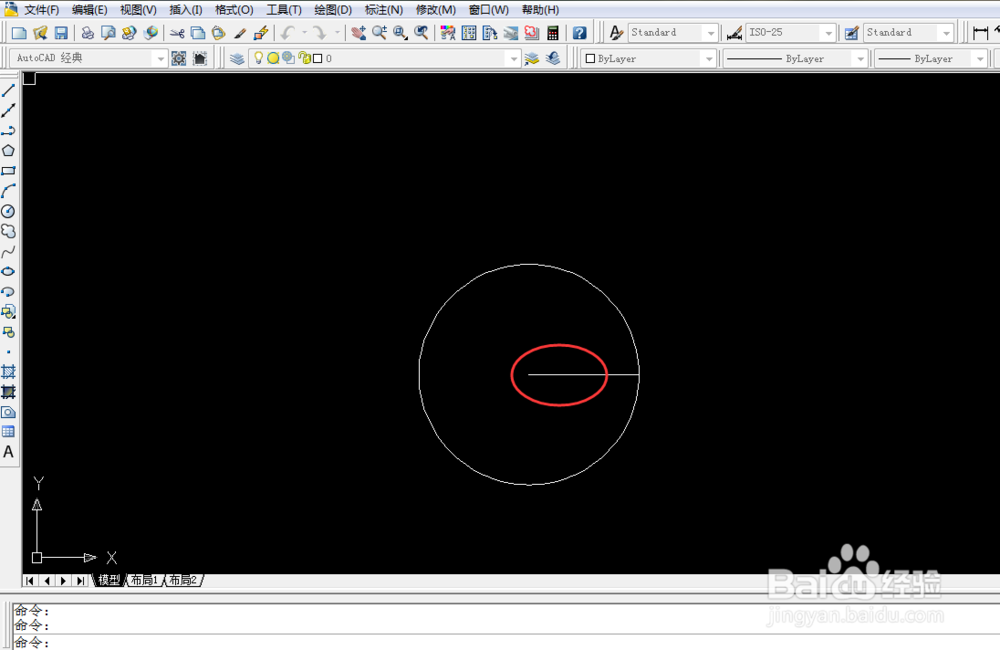
Task: Switch to the 布局1 tab
Action: point(144,580)
